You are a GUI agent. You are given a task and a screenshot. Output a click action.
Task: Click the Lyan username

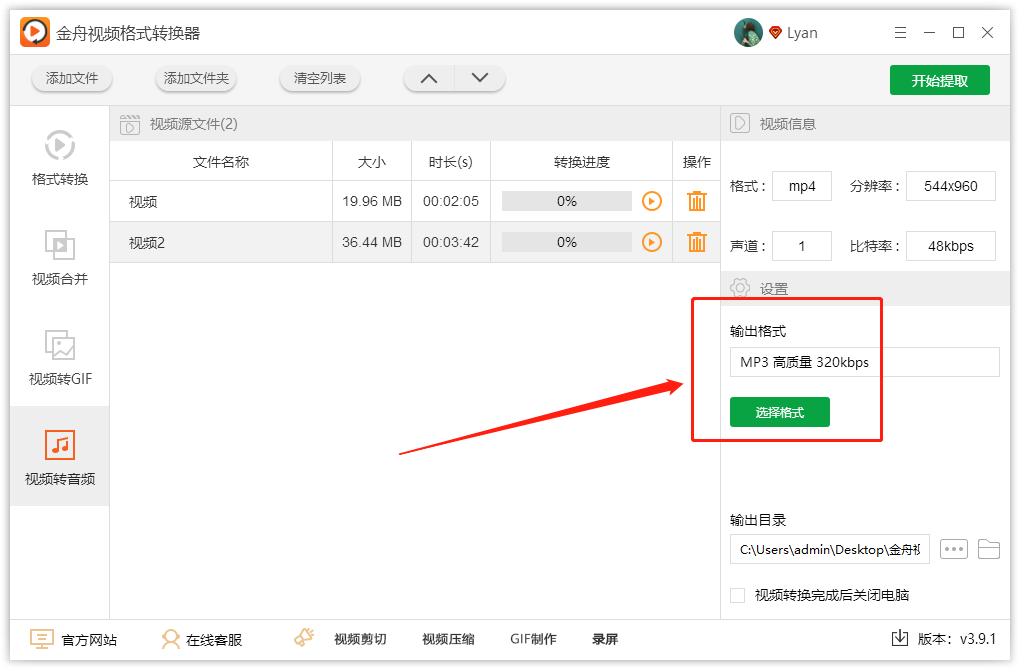802,33
